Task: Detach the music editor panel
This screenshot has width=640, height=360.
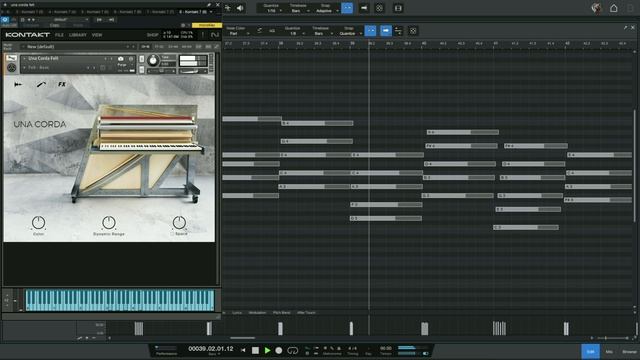Action: click(x=625, y=27)
